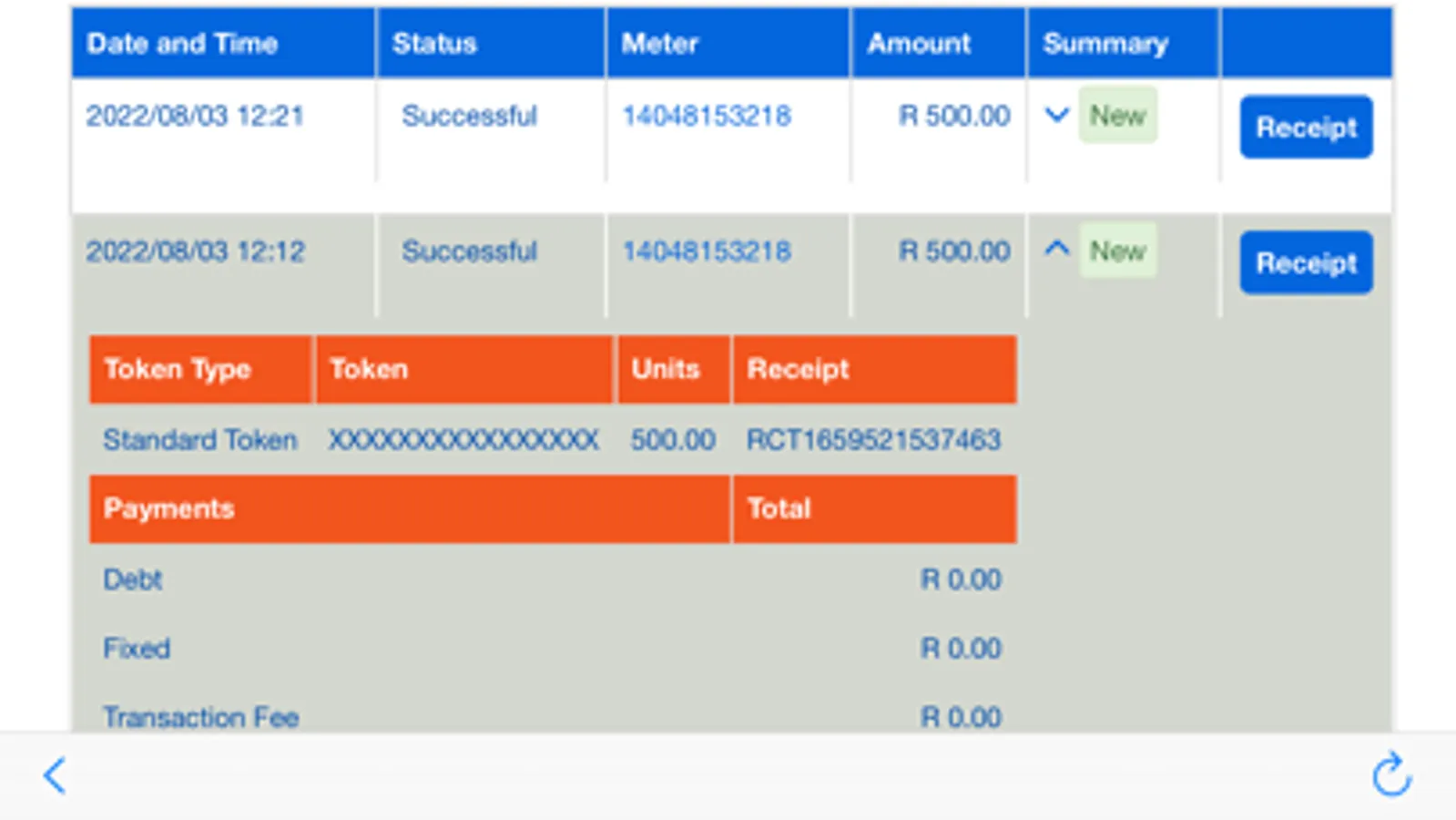
Task: Select the 2022/08/03 12:21 date entry
Action: (x=195, y=116)
